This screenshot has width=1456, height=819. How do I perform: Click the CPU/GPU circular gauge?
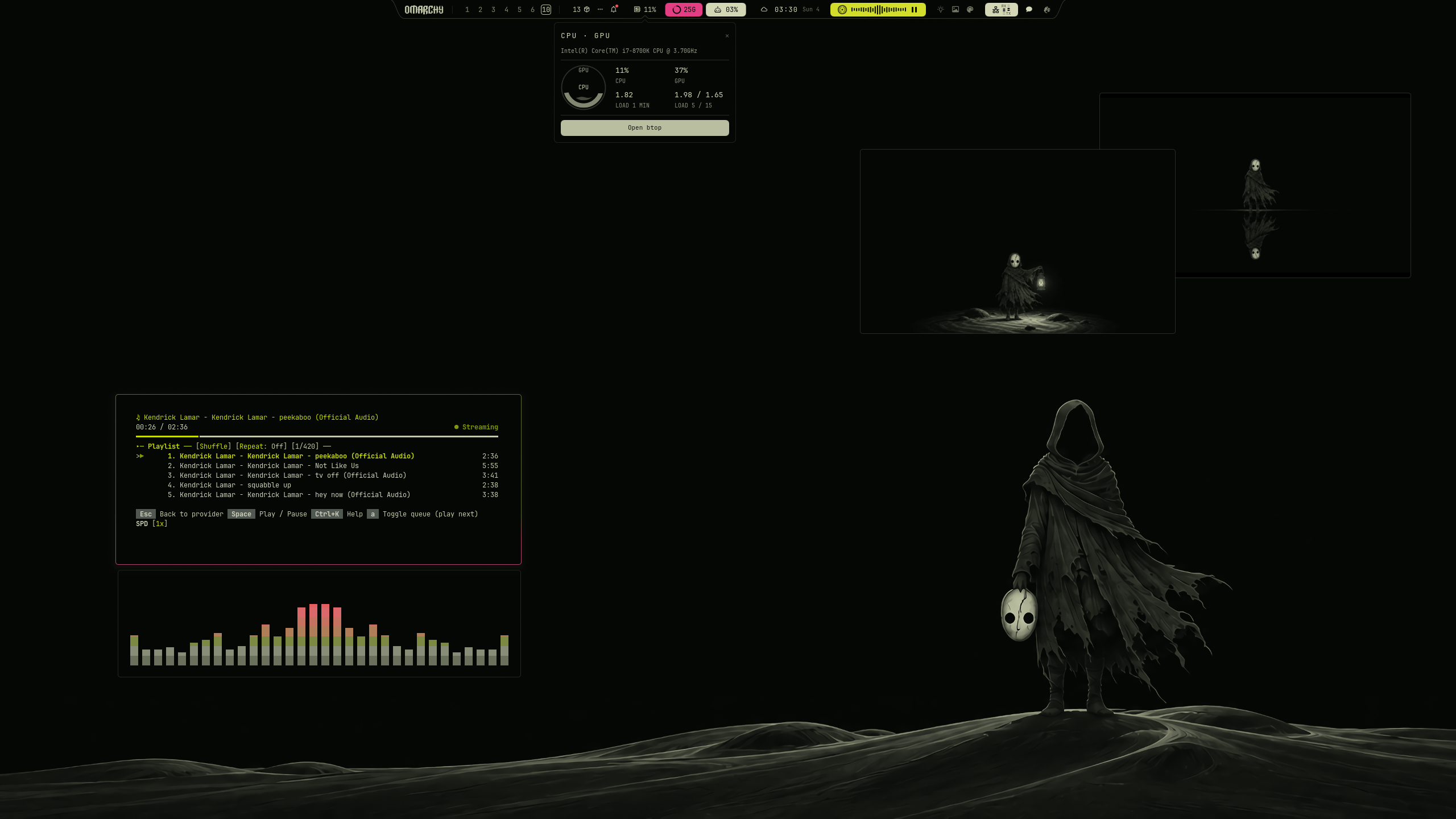(584, 87)
